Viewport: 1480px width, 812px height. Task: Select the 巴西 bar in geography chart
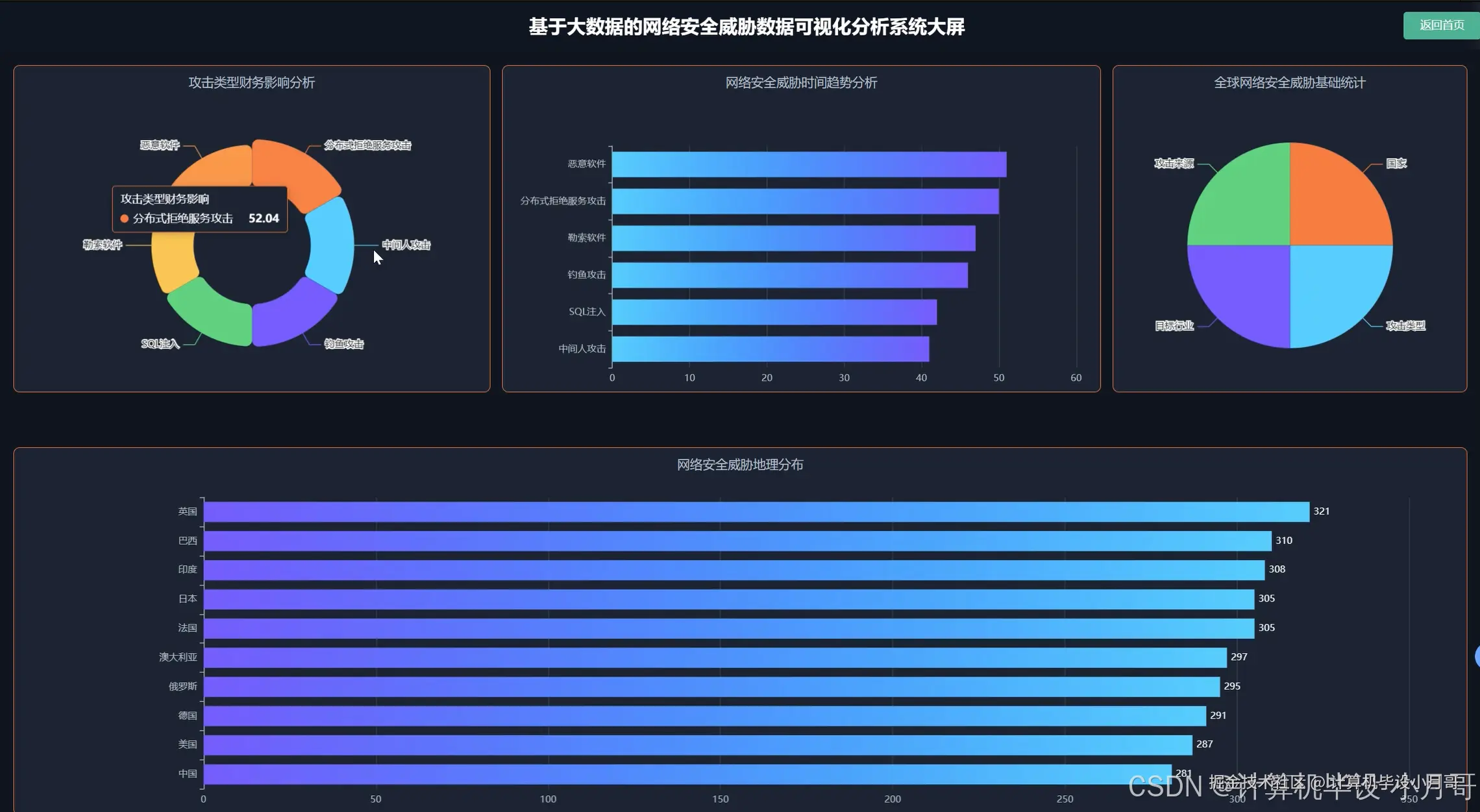(x=737, y=541)
